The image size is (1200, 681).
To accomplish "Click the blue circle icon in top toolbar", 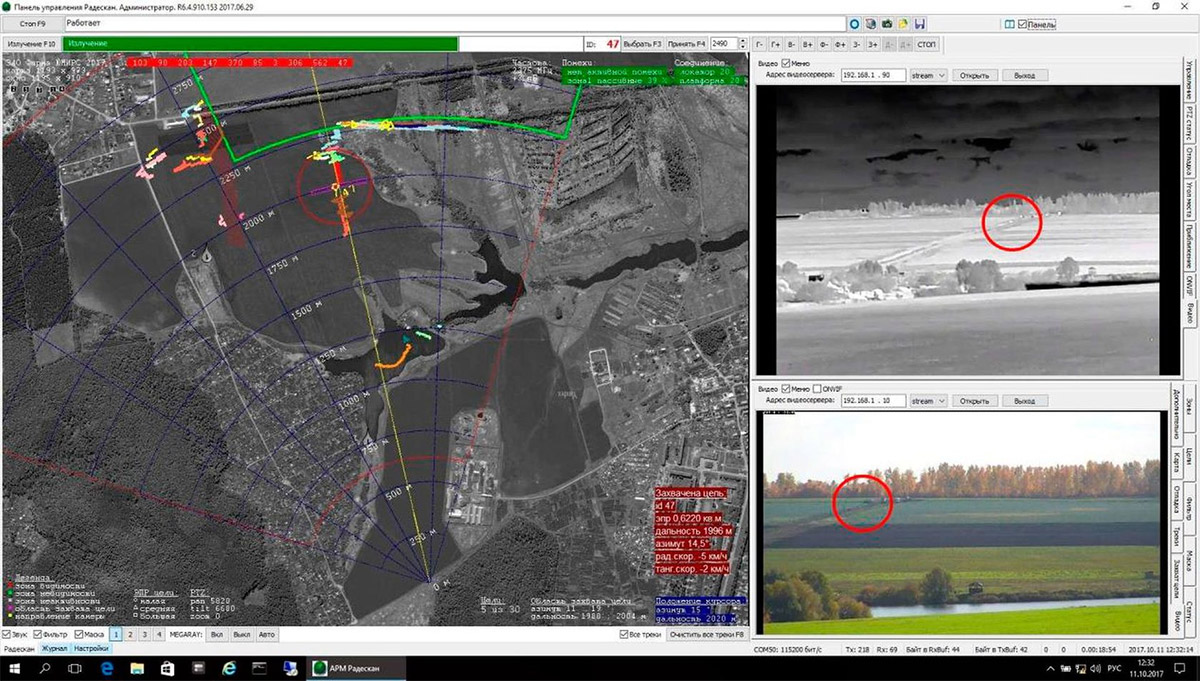I will click(x=855, y=23).
